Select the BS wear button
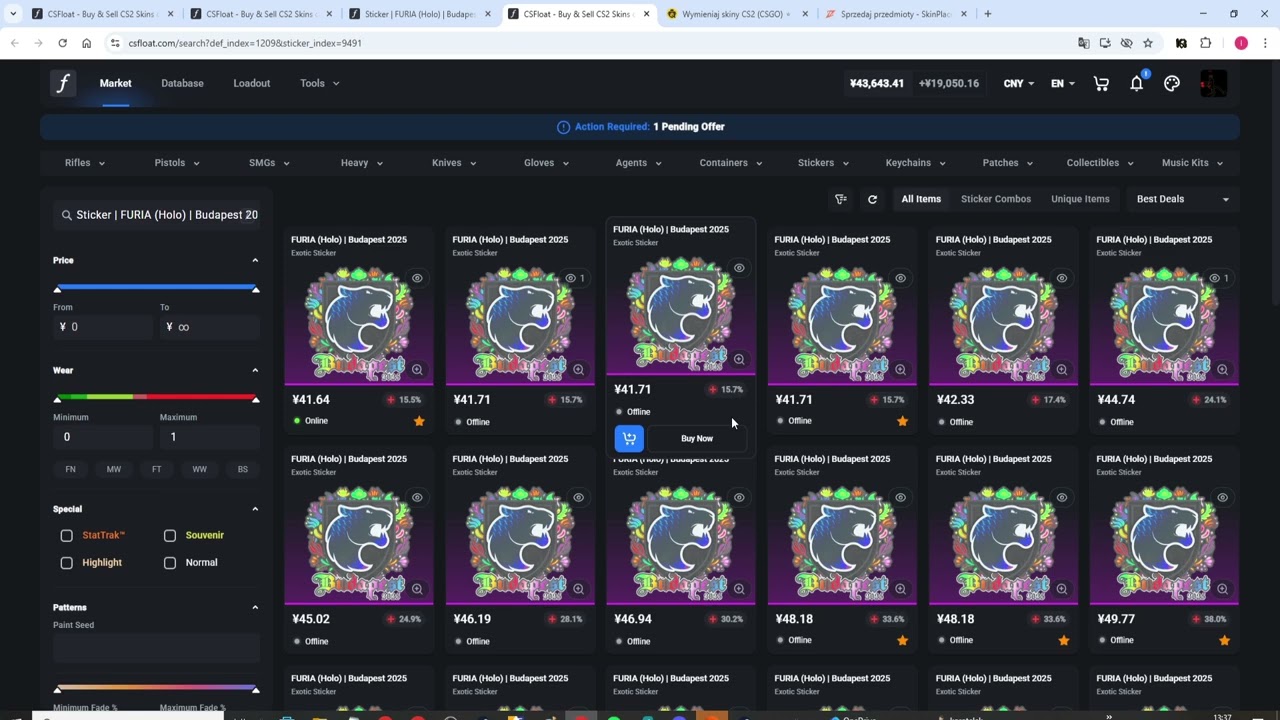The image size is (1280, 720). click(242, 469)
